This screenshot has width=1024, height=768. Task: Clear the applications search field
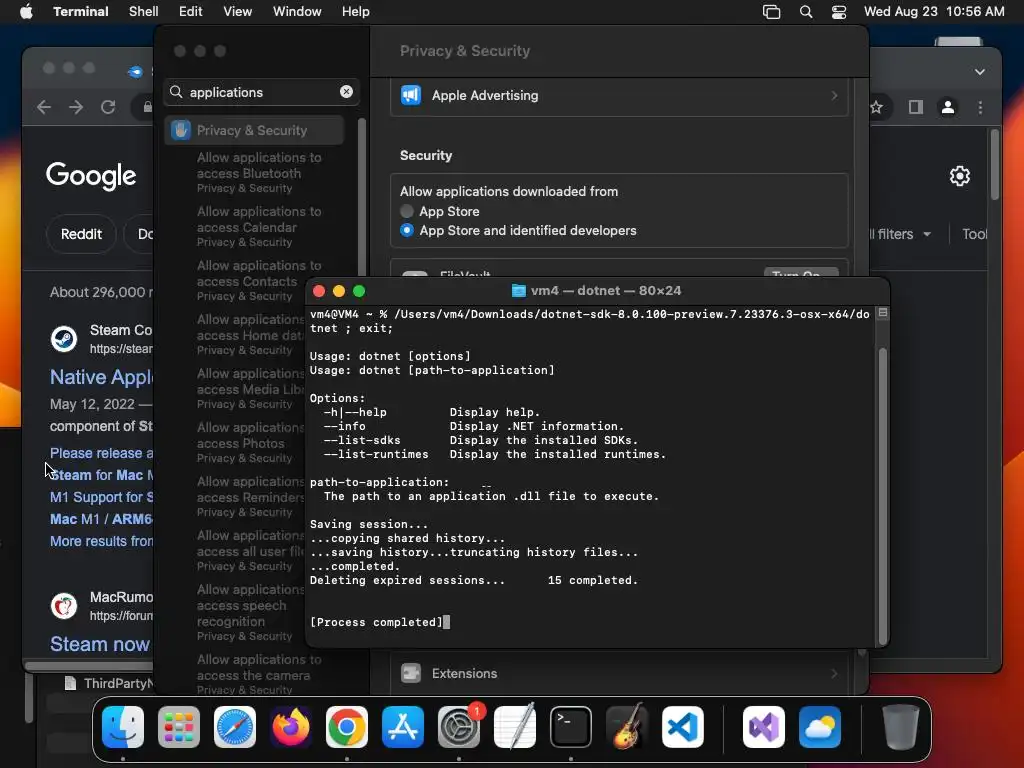346,91
